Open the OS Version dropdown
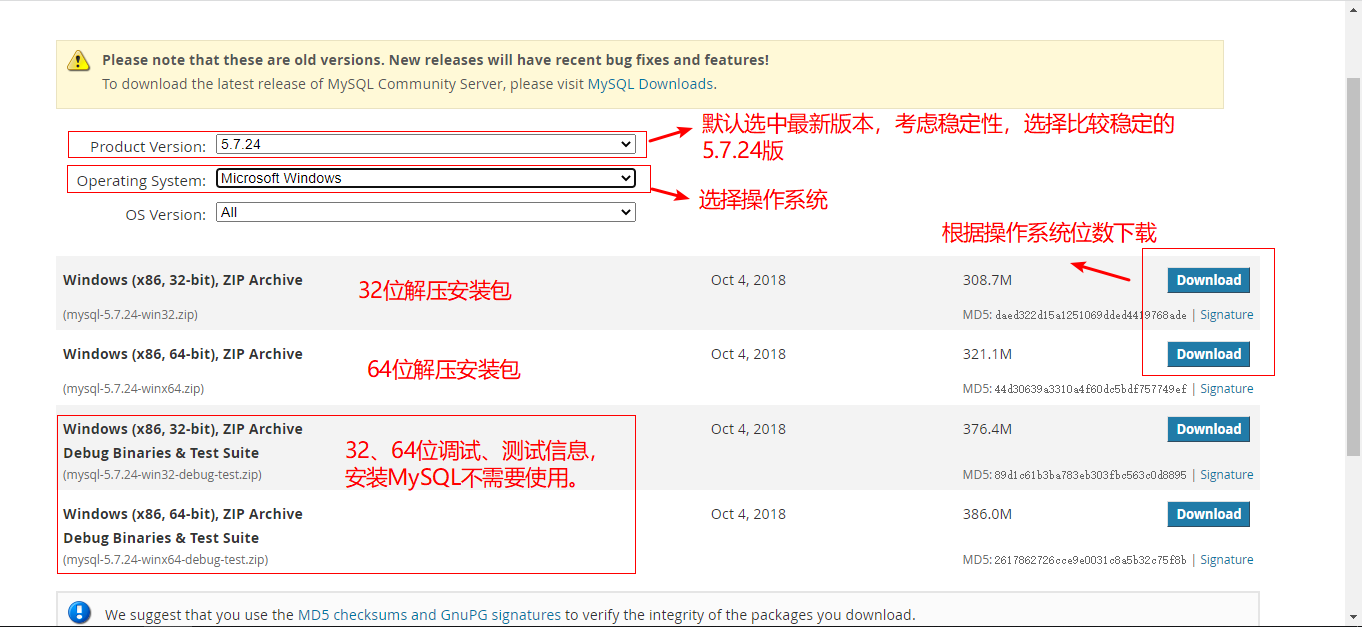 (x=426, y=212)
